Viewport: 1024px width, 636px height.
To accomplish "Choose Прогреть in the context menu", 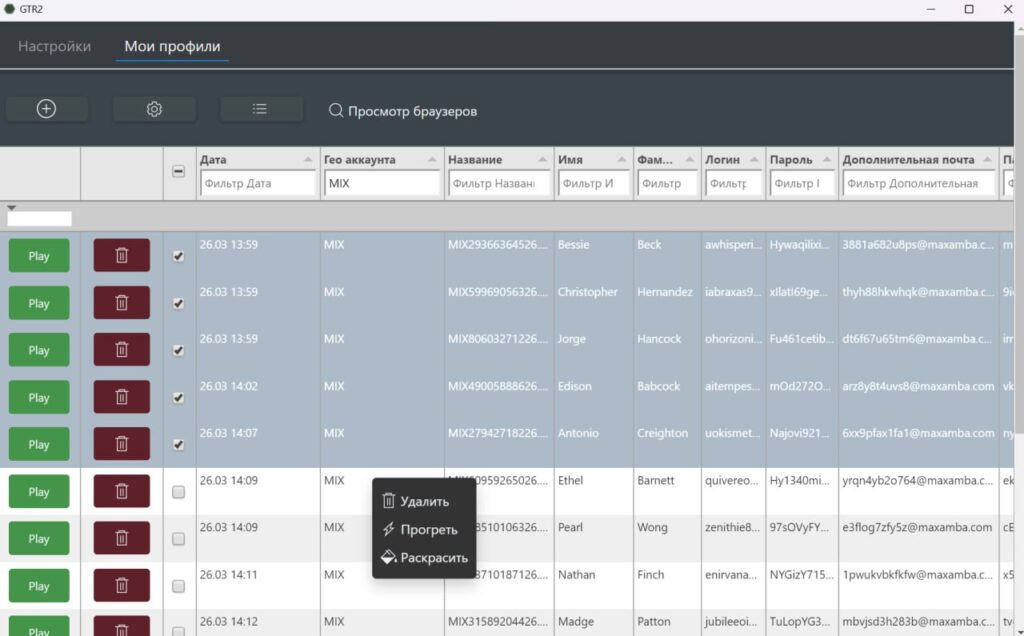I will tap(424, 530).
